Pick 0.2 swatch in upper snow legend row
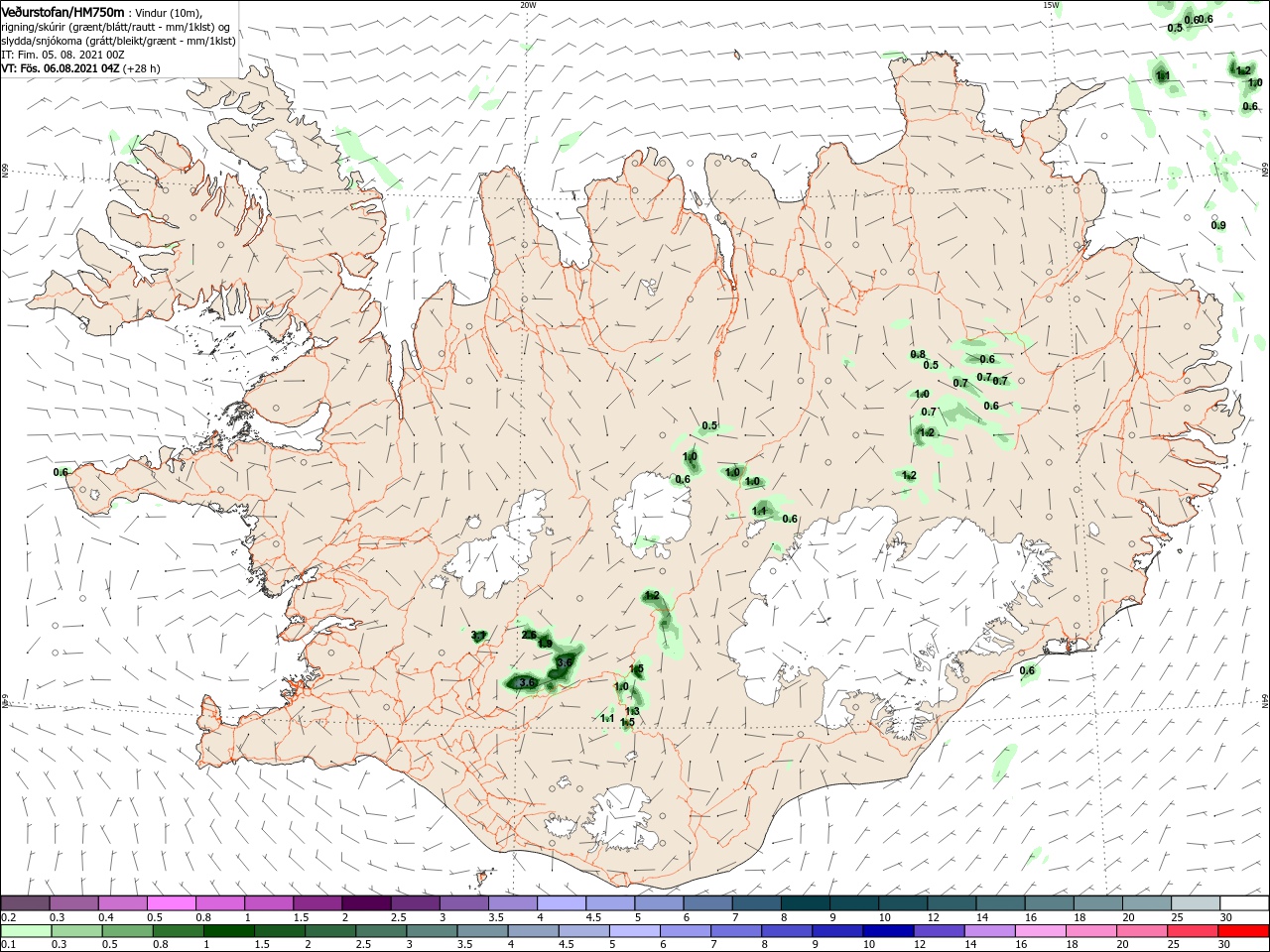The image size is (1270, 952). (x=25, y=903)
